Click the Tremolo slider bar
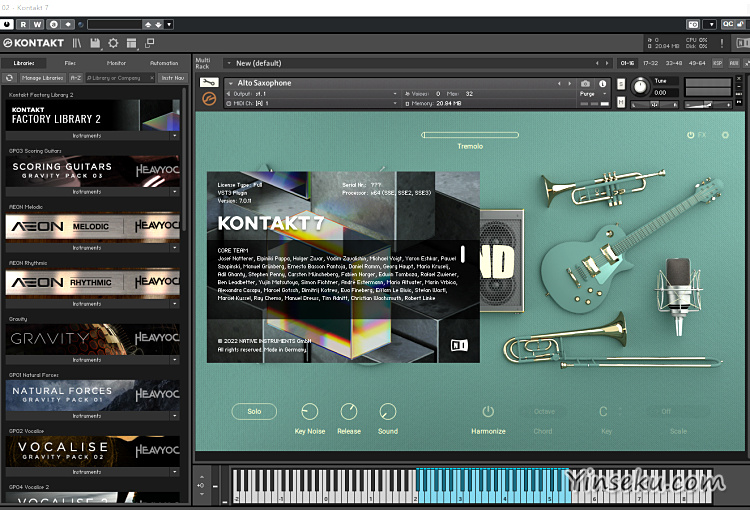Screen dimensions: 750x510 (x=470, y=135)
